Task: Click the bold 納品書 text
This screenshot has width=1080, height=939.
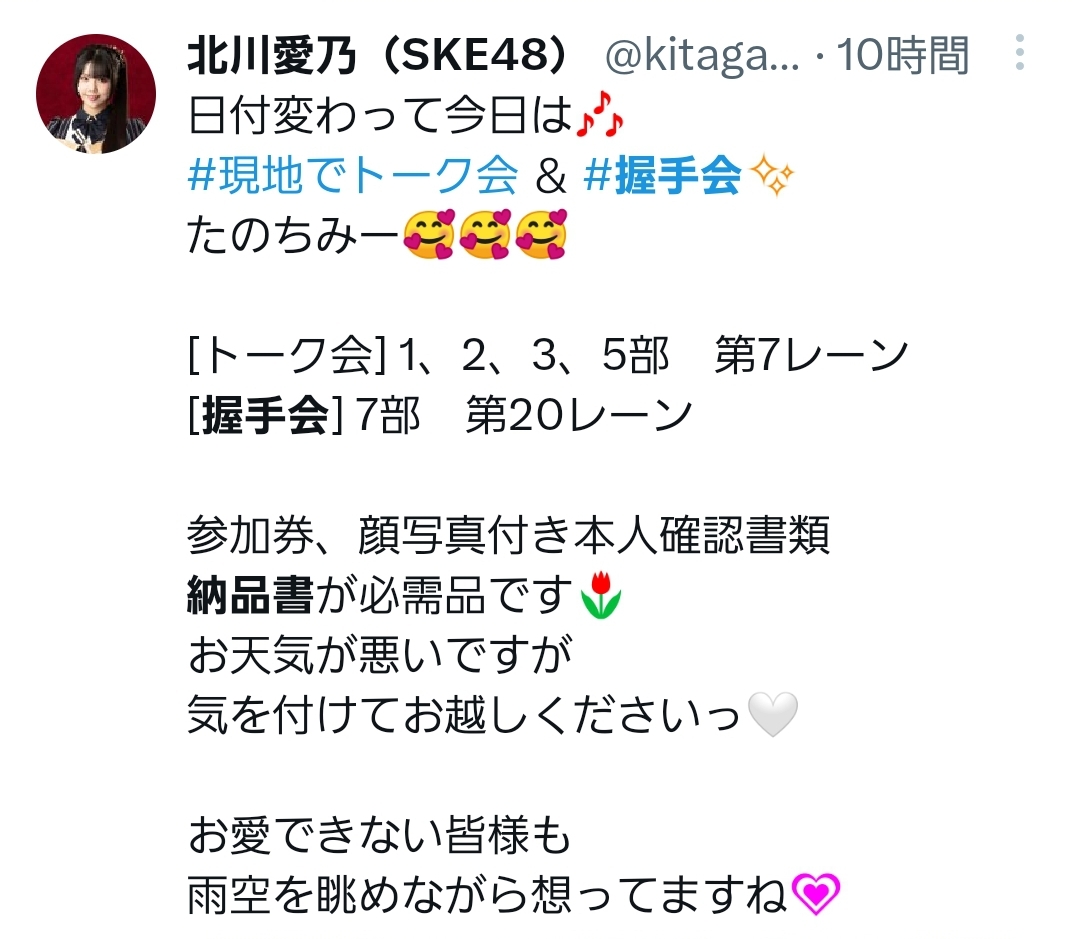Action: click(250, 595)
